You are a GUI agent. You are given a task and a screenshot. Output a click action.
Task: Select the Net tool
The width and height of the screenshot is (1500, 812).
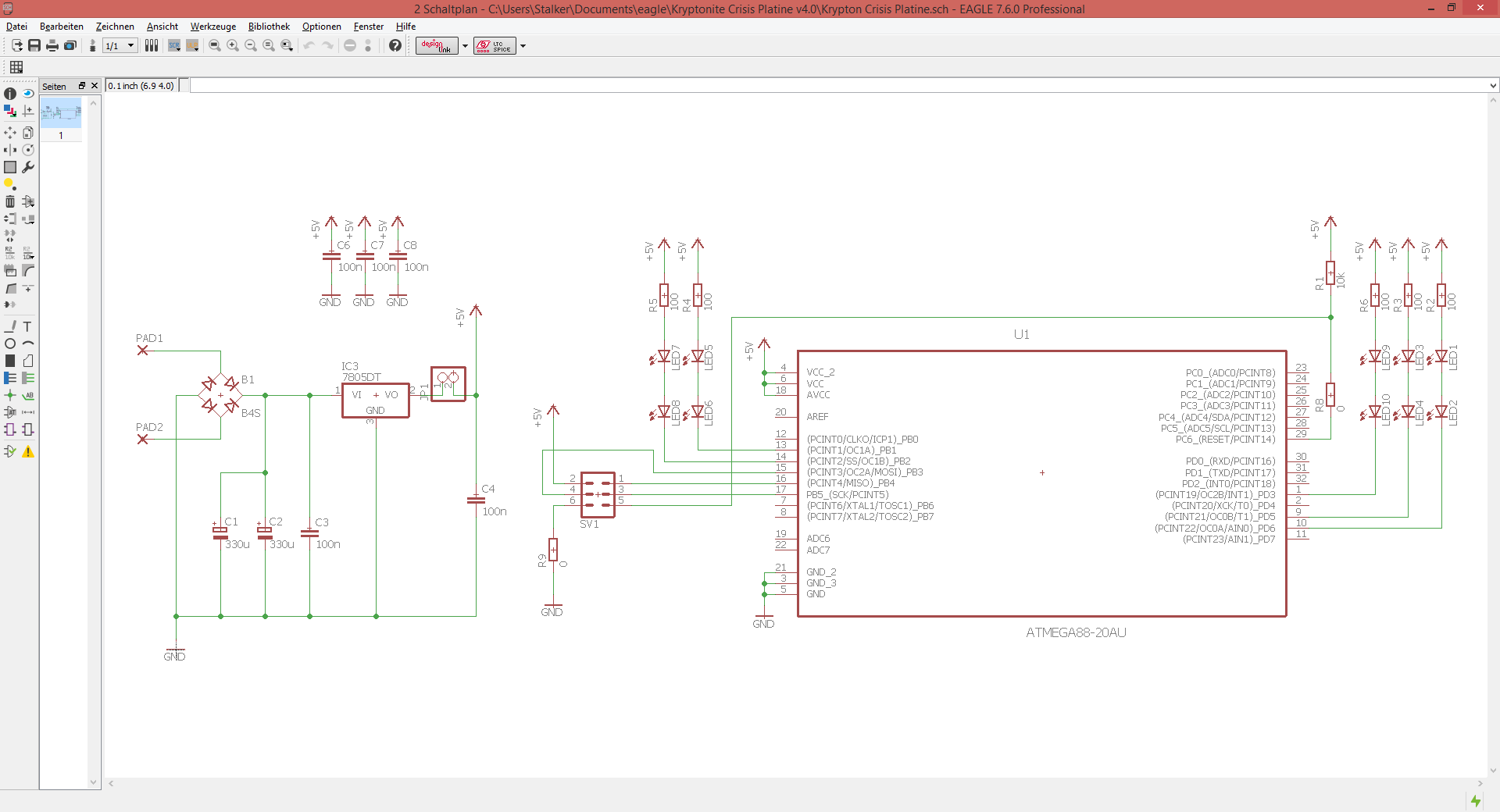pos(28,378)
